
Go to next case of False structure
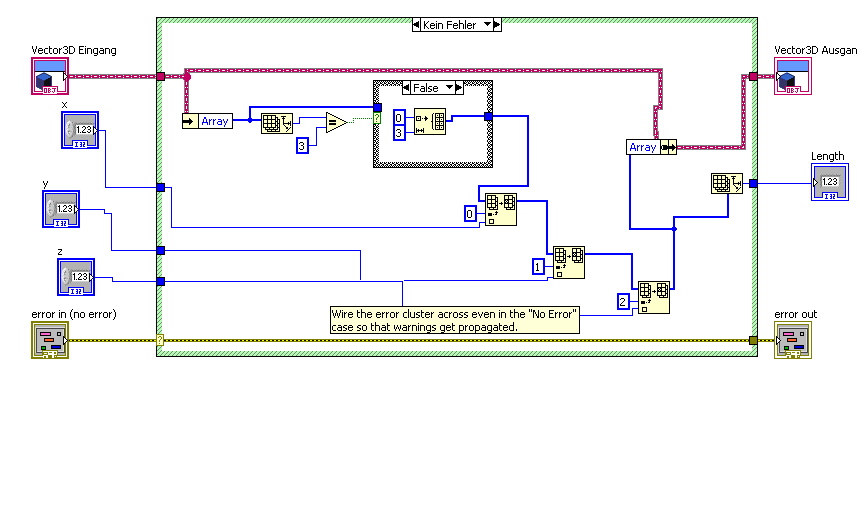(459, 88)
